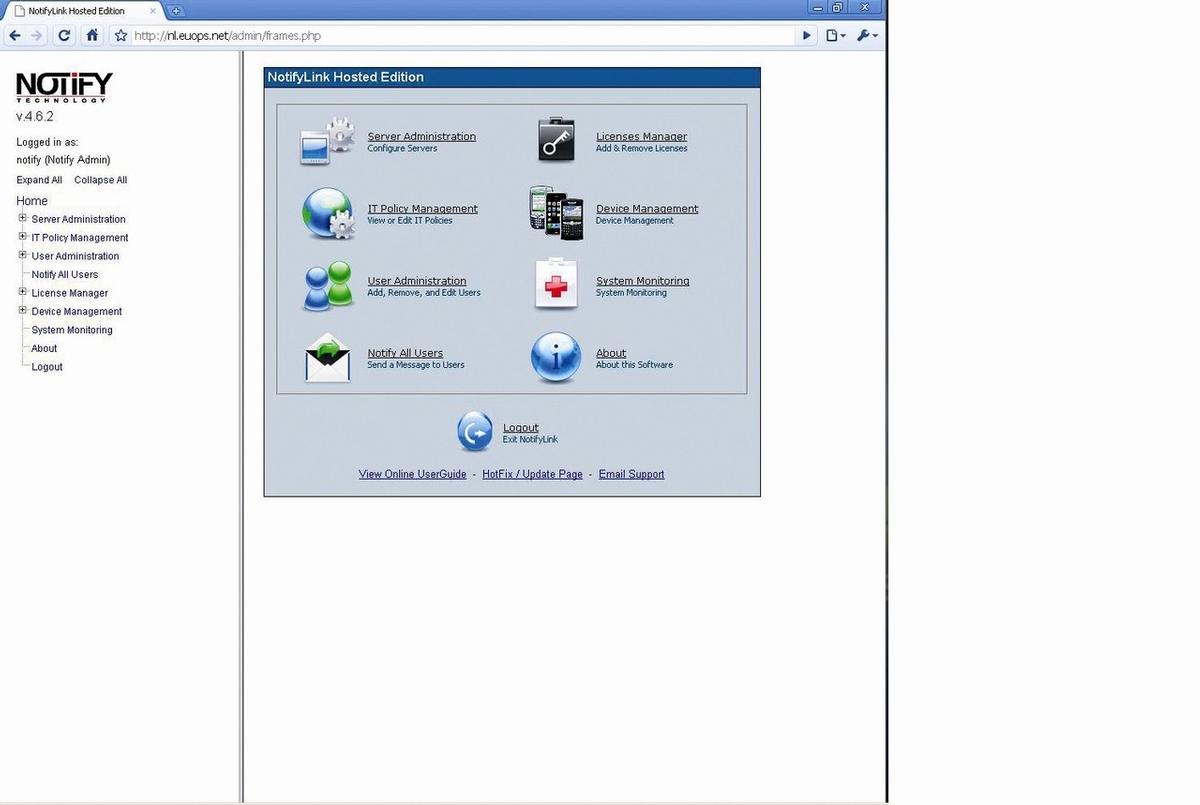
Task: Click the "notify (Notify Admin)" user text
Action: [63, 160]
